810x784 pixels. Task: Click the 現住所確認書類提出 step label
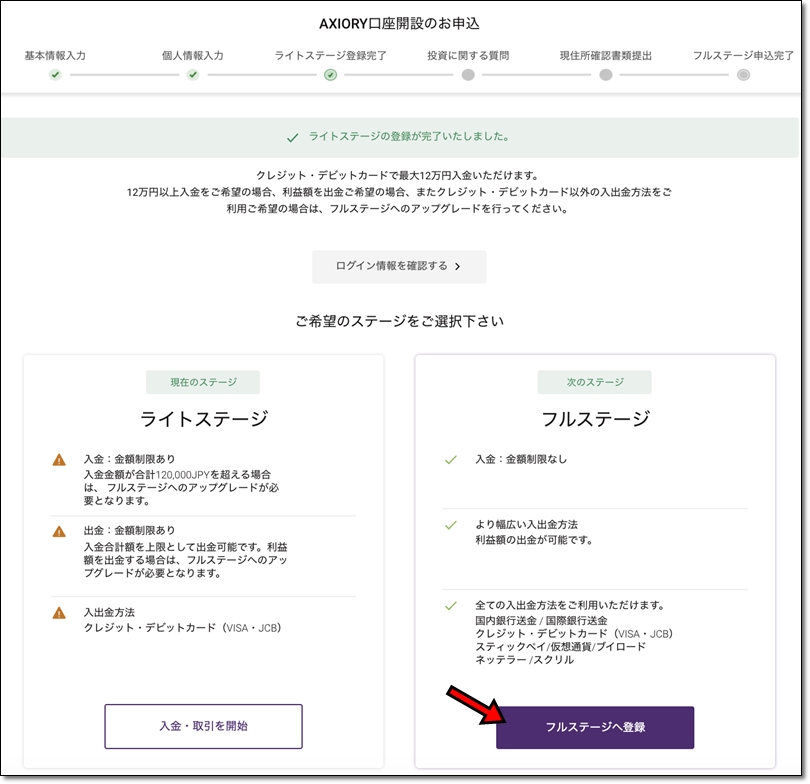click(605, 55)
